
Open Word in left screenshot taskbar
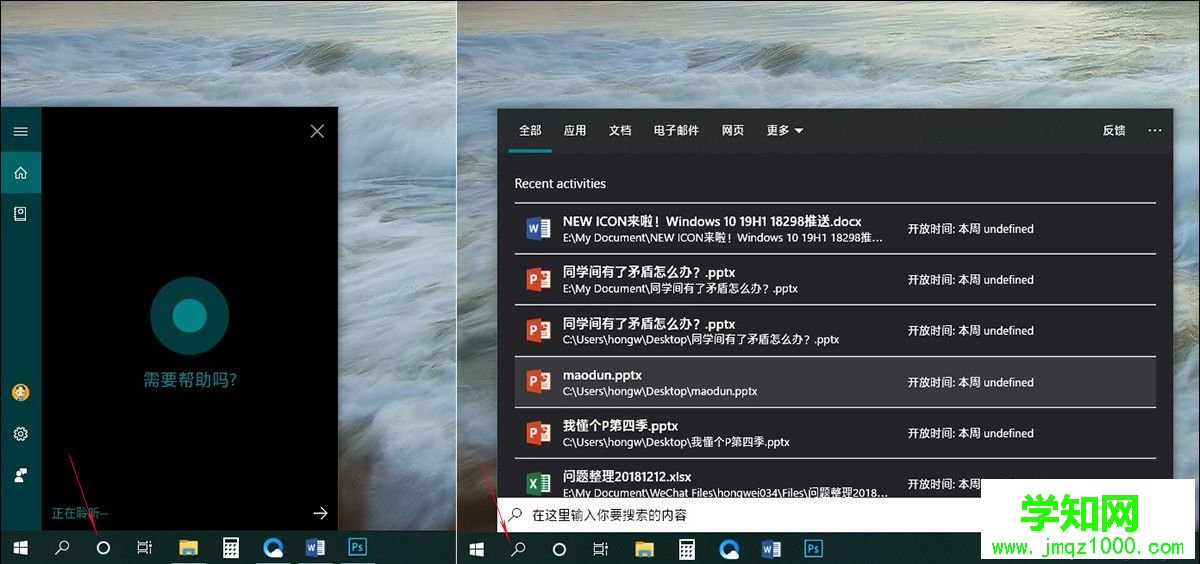(x=315, y=548)
